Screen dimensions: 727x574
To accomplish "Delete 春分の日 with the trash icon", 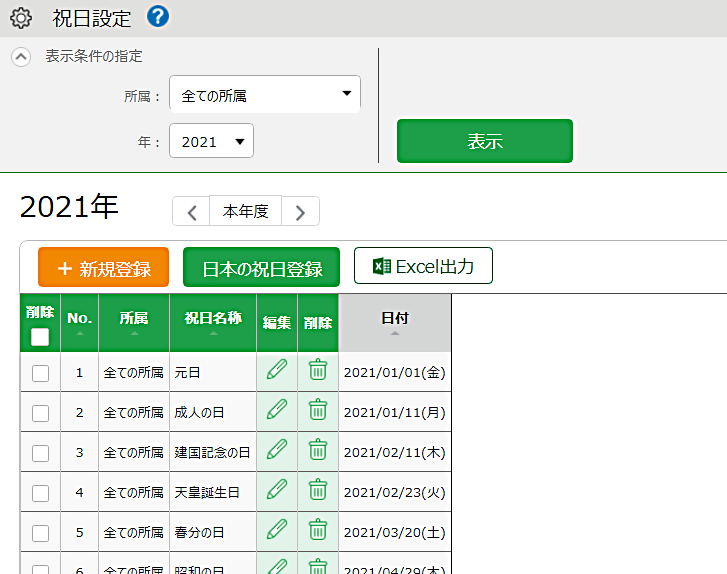I will coord(318,529).
